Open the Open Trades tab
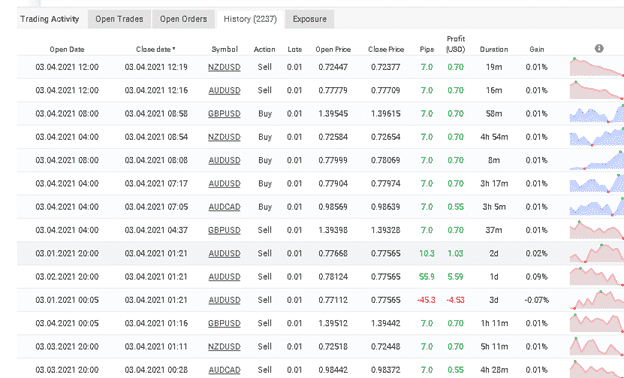Image resolution: width=624 pixels, height=378 pixels. point(119,19)
